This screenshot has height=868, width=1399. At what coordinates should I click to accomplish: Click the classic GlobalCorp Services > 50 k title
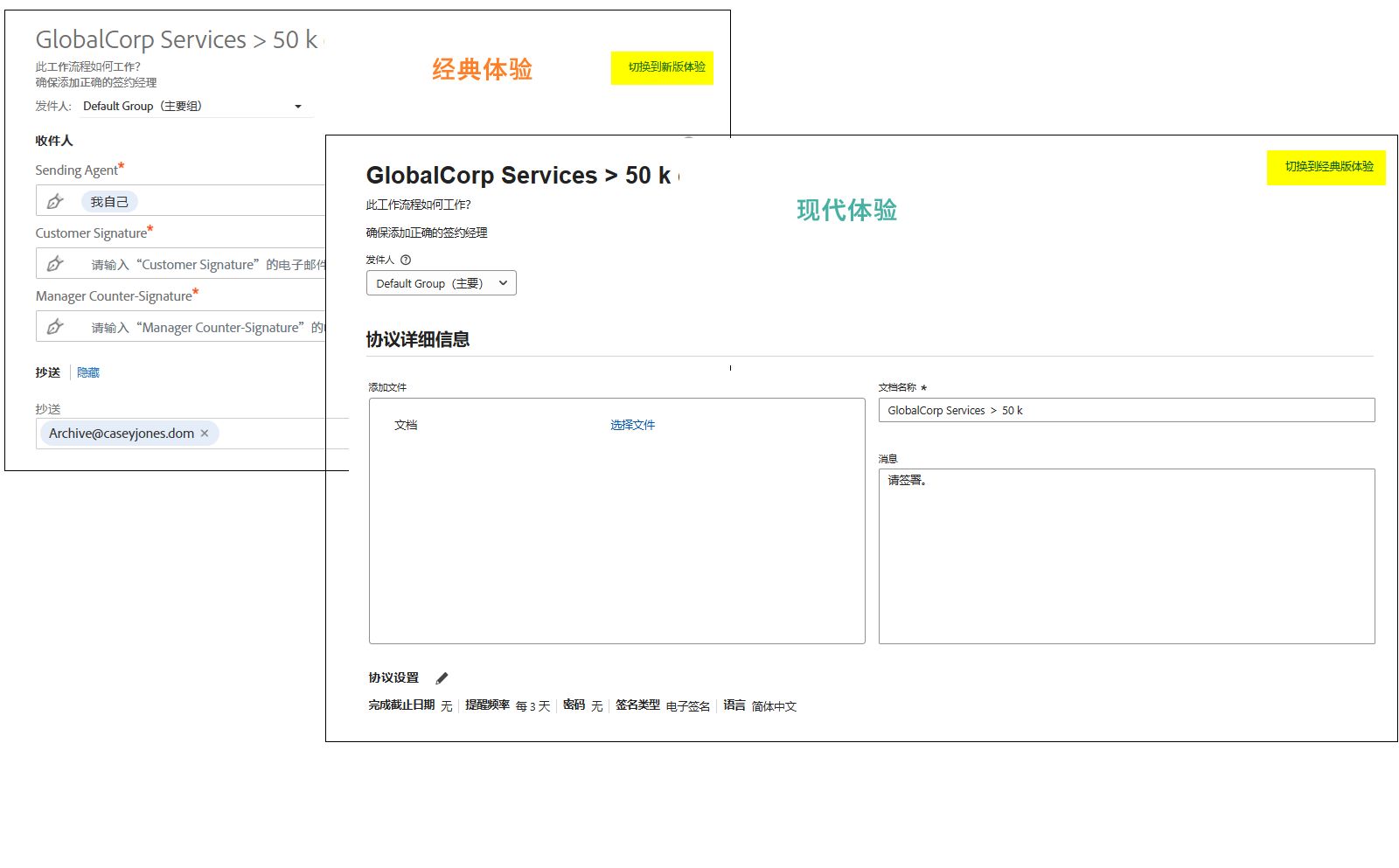179,39
